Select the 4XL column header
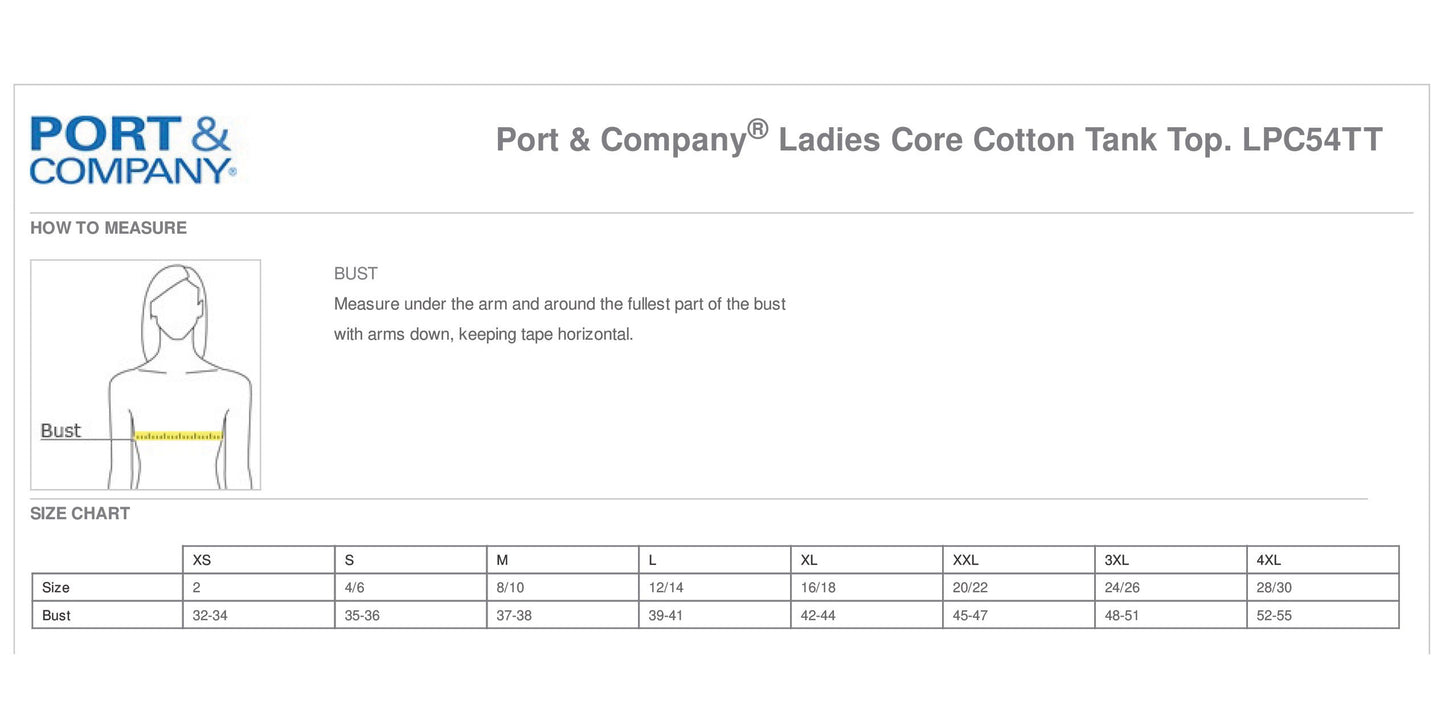This screenshot has height=709, width=1445. 1269,560
